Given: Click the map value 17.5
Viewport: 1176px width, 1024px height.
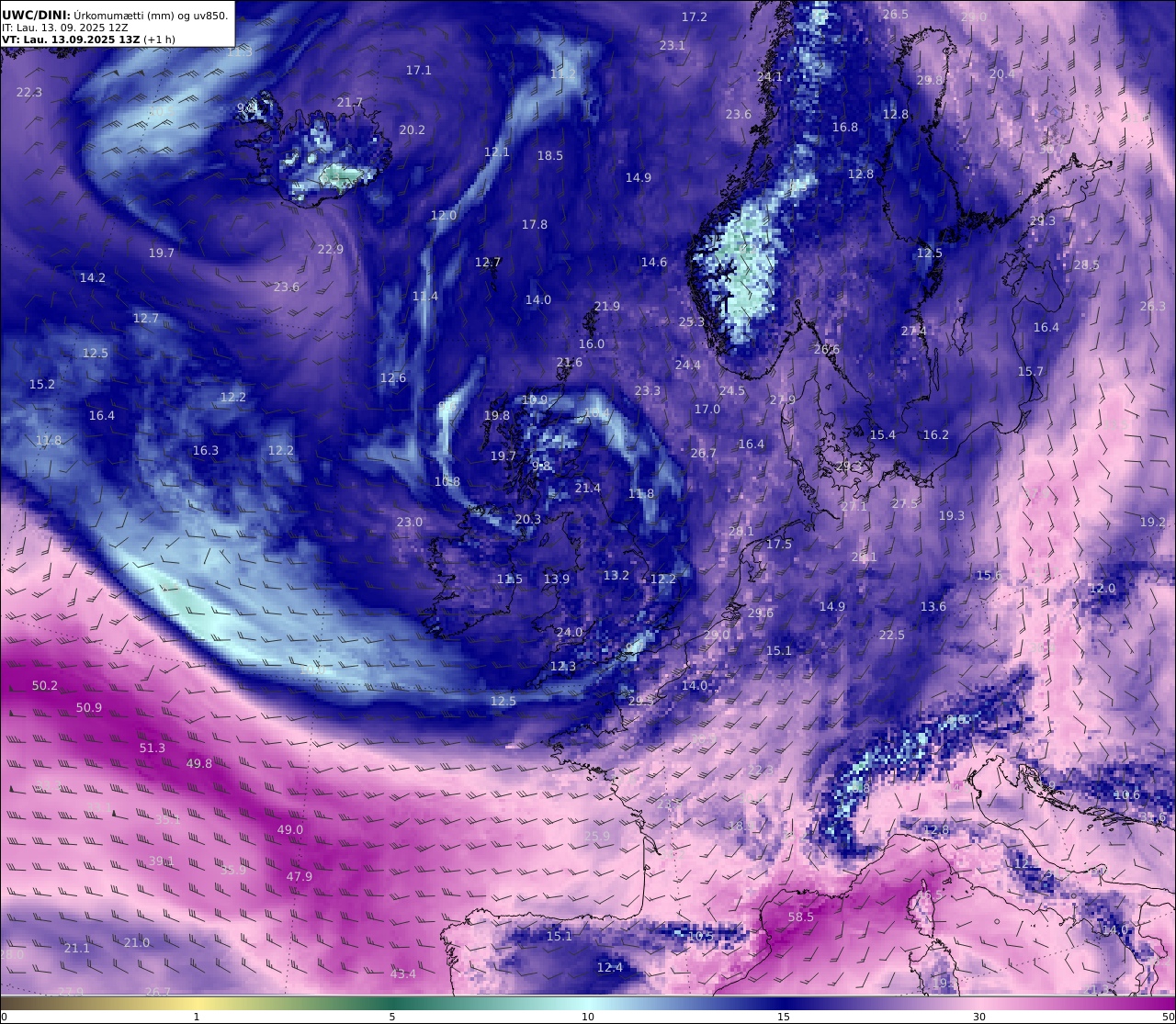Looking at the screenshot, I should 779,544.
